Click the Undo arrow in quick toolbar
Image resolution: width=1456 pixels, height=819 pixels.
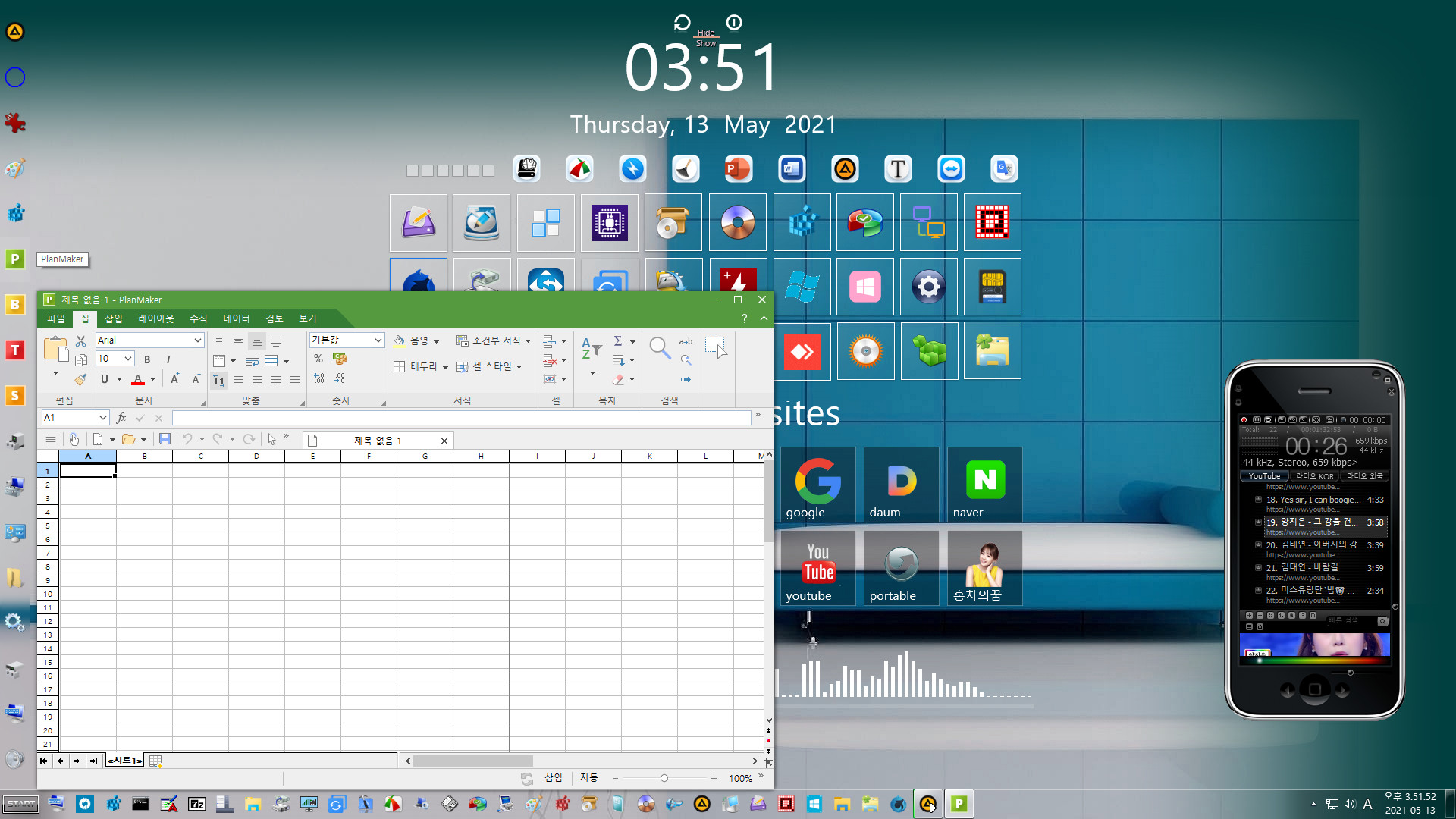click(187, 439)
